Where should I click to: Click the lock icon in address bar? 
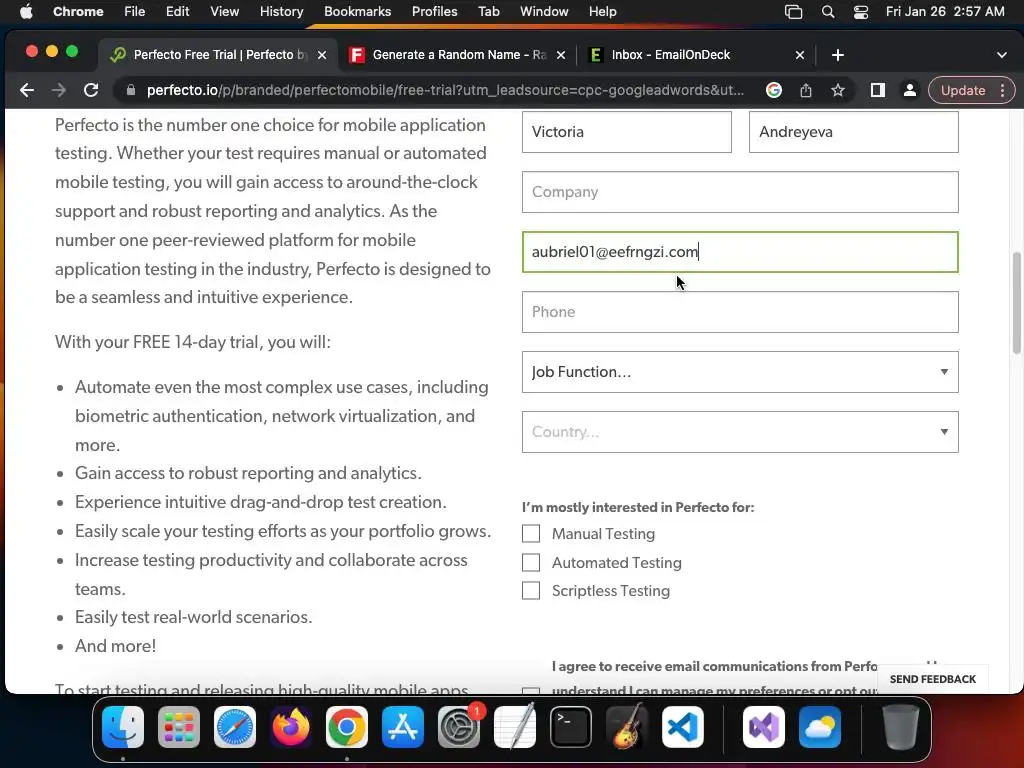[x=131, y=90]
